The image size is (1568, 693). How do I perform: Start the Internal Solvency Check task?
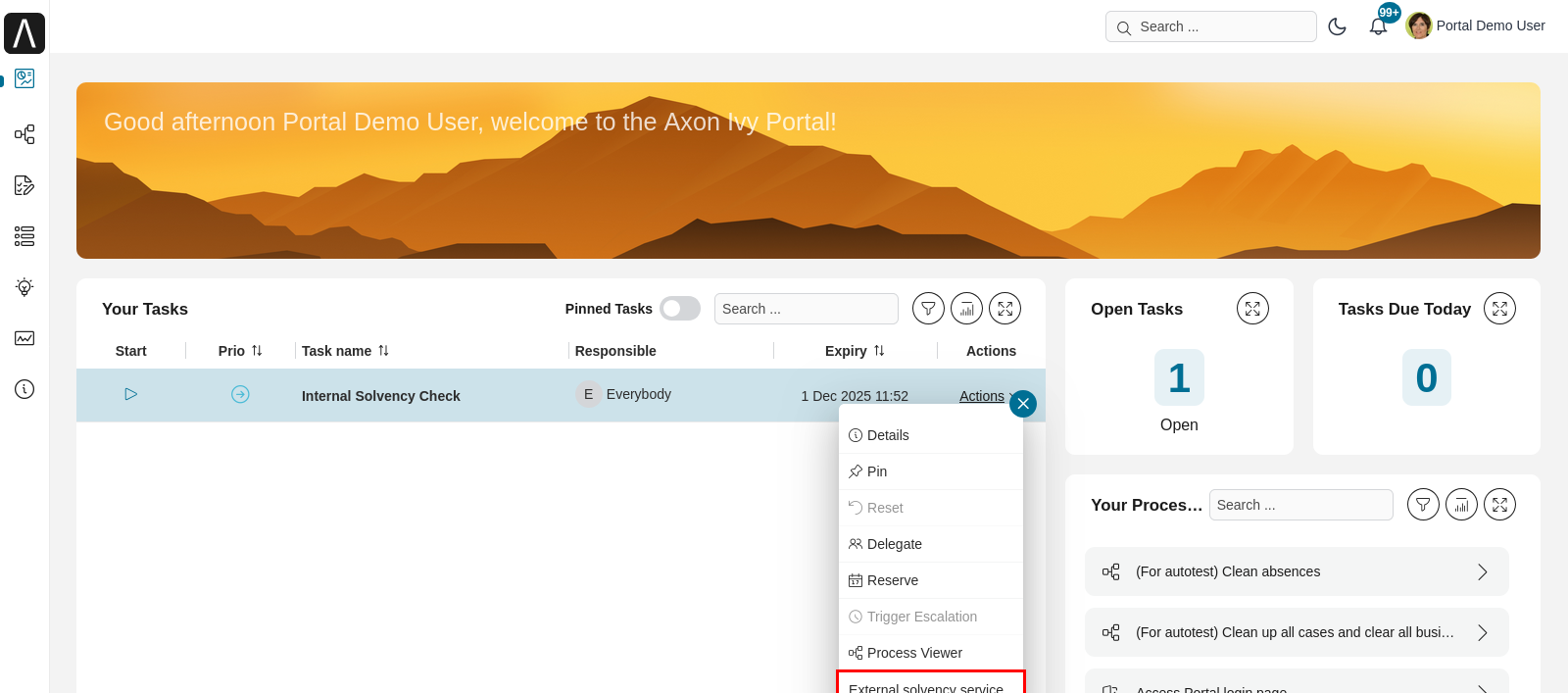coord(131,394)
